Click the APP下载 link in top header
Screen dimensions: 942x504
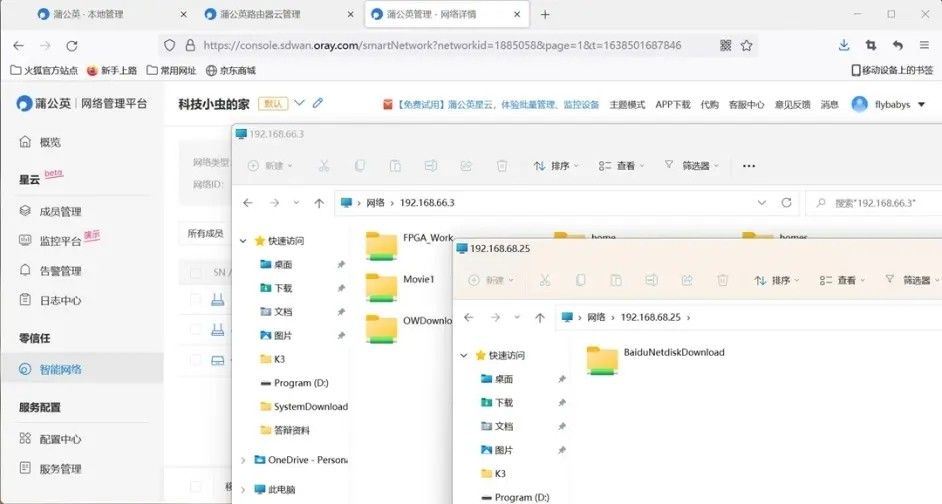672,104
